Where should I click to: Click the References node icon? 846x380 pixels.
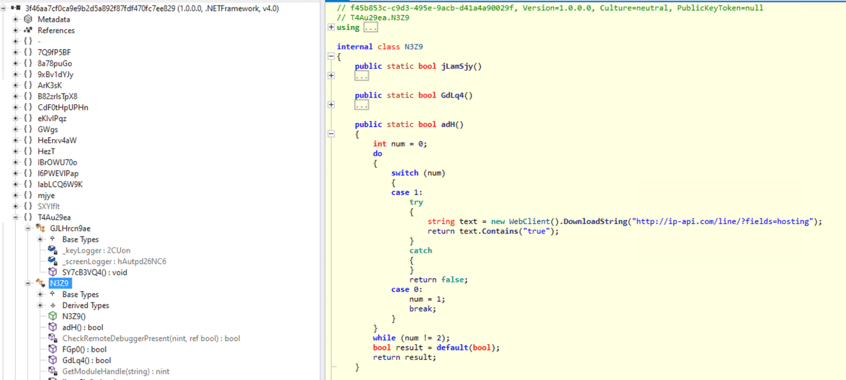[28, 30]
